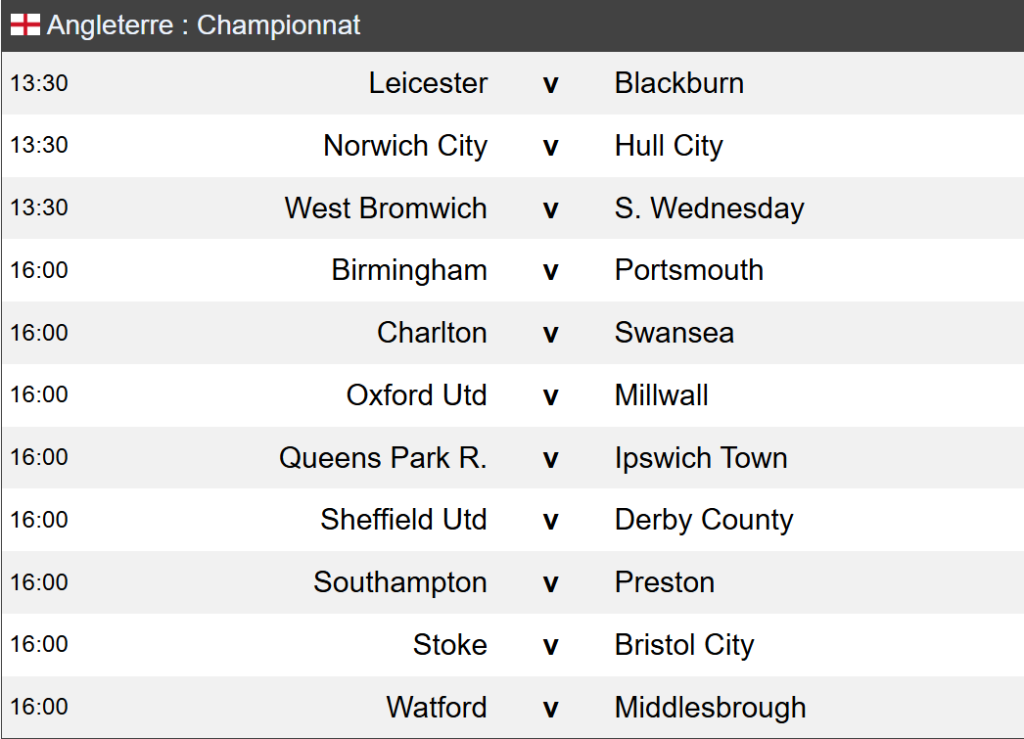1024x739 pixels.
Task: Select Ipswich Town team name
Action: 701,458
